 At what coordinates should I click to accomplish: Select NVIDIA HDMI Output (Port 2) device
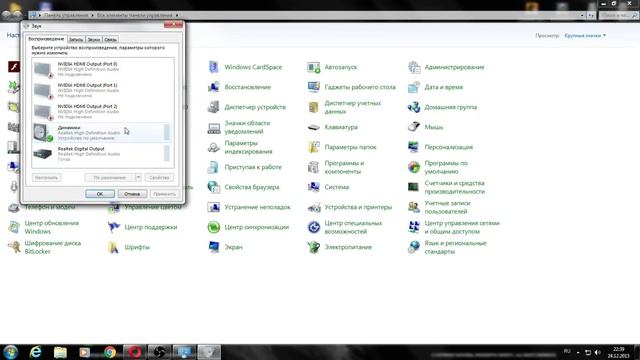pyautogui.click(x=102, y=111)
